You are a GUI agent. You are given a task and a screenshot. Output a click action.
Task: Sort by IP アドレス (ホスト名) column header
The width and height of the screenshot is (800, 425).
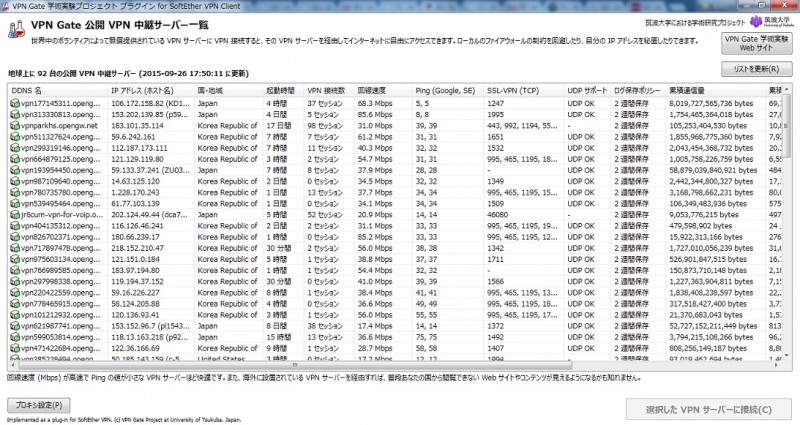[x=151, y=91]
